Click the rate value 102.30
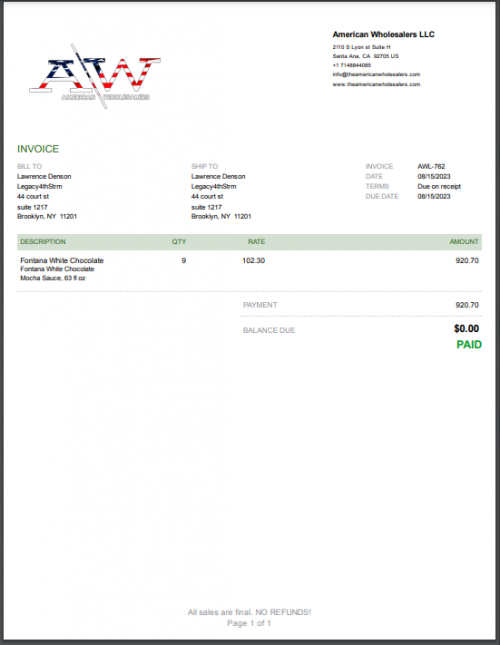The image size is (500, 645). [x=253, y=260]
